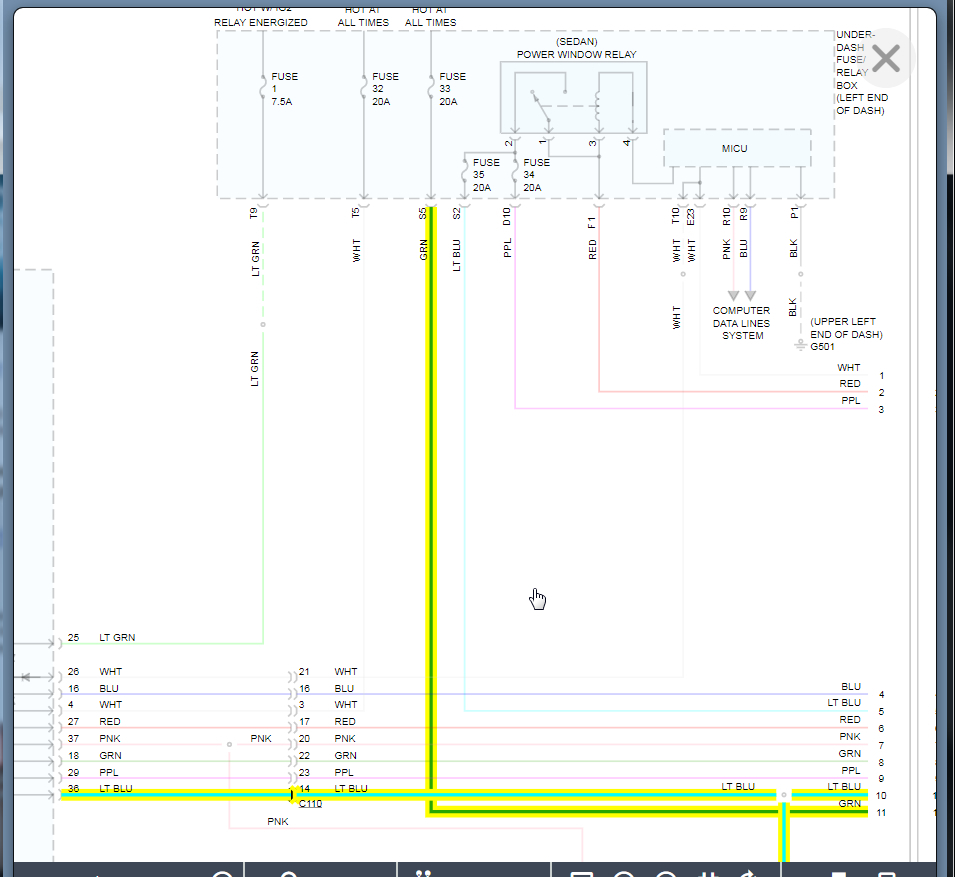Click the D10 terminal label

[x=506, y=216]
